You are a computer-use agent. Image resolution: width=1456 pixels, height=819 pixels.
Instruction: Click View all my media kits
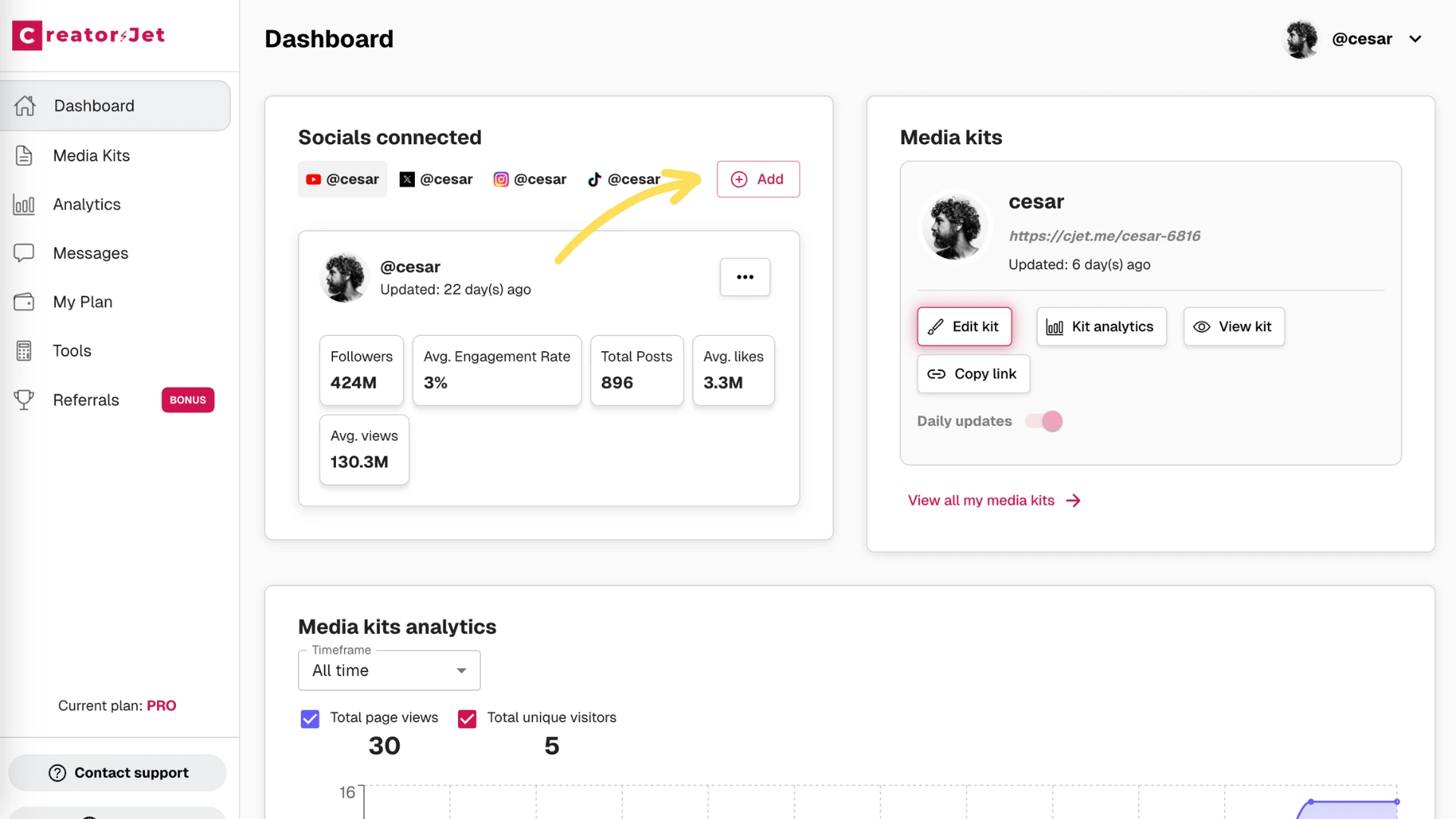pos(981,500)
